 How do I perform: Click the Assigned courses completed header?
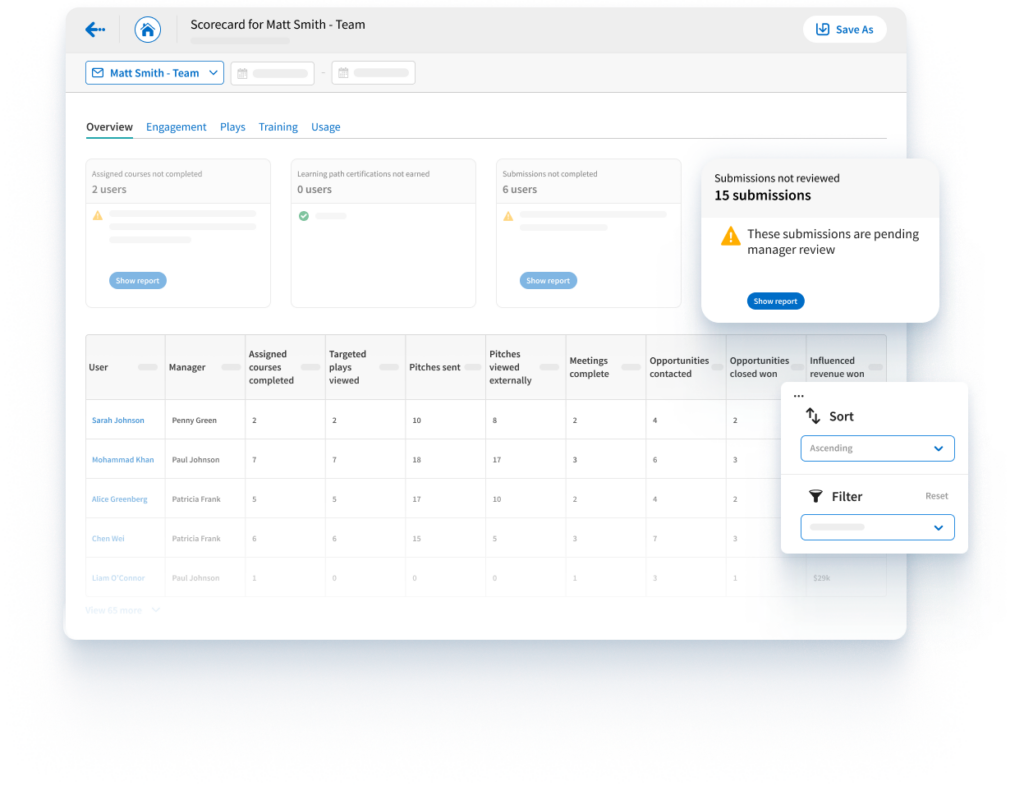285,367
